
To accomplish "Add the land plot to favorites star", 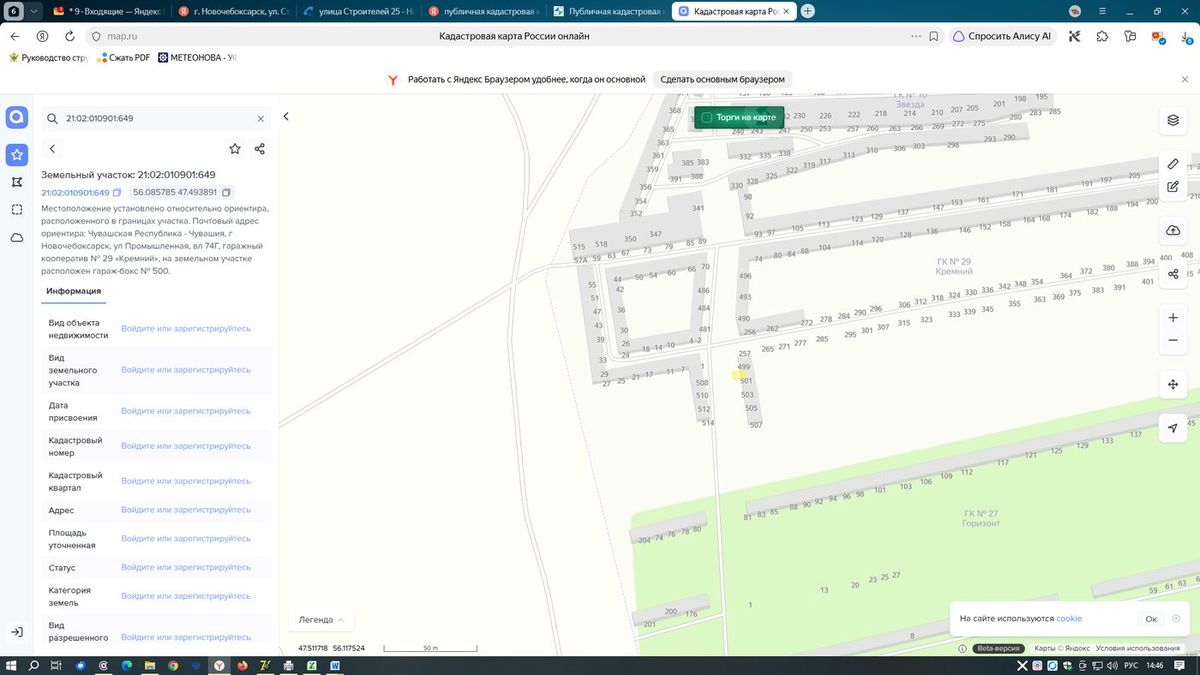I will click(235, 149).
